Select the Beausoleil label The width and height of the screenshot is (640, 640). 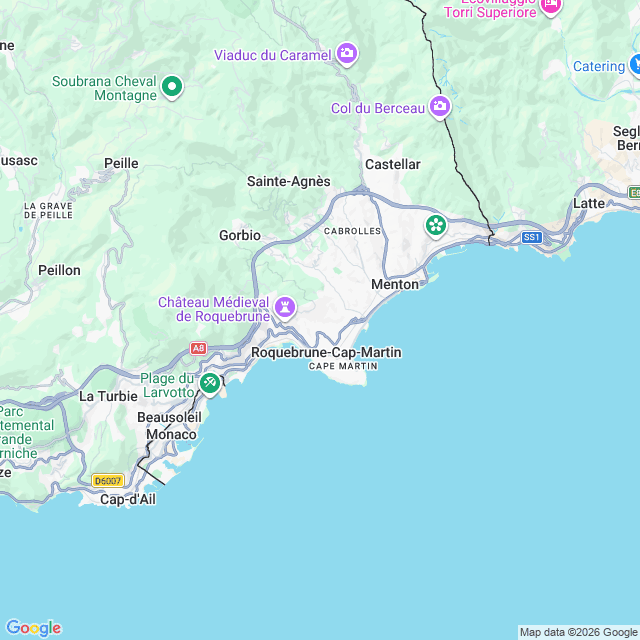pyautogui.click(x=169, y=417)
